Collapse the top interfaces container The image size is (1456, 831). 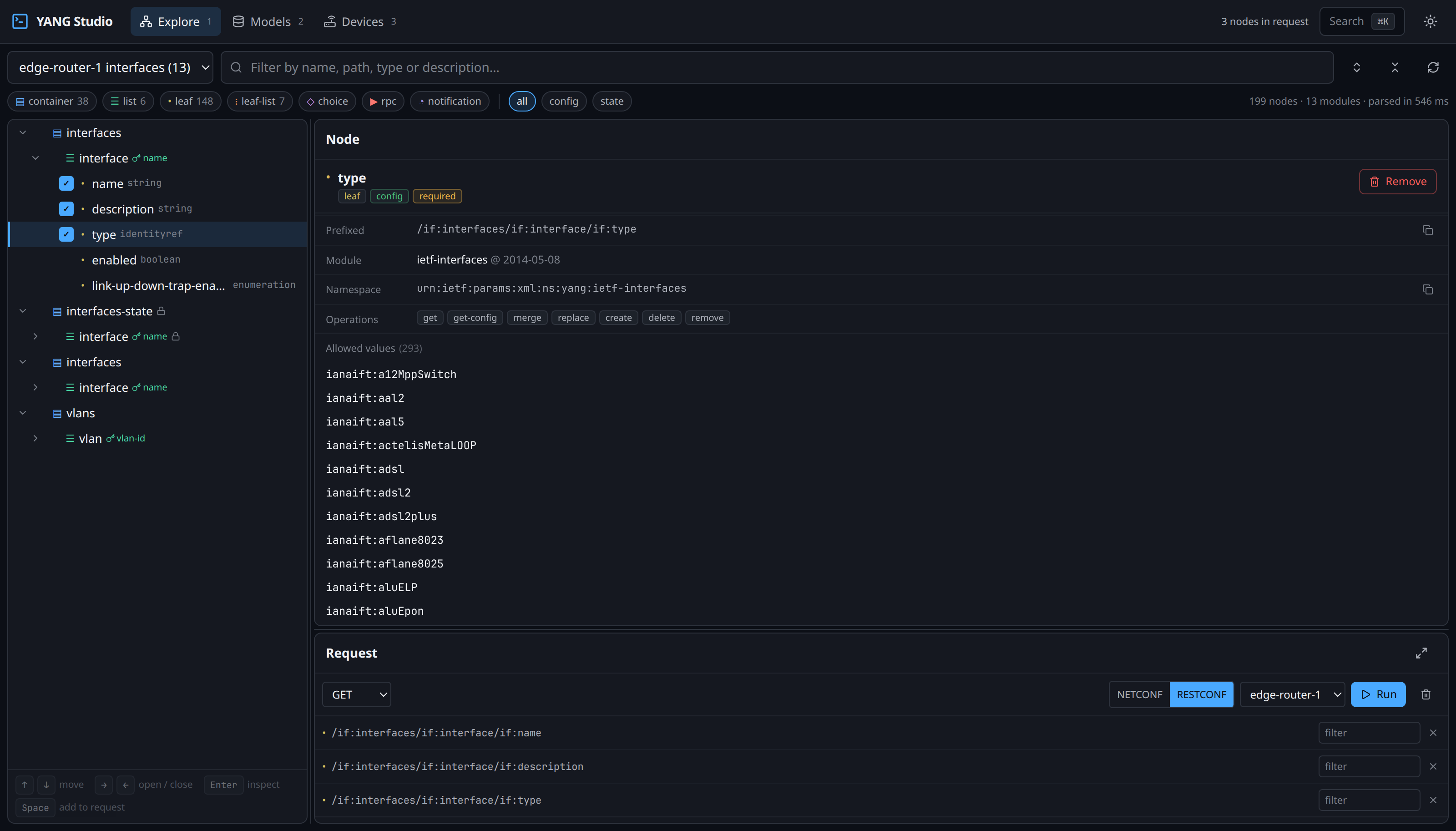(x=23, y=133)
